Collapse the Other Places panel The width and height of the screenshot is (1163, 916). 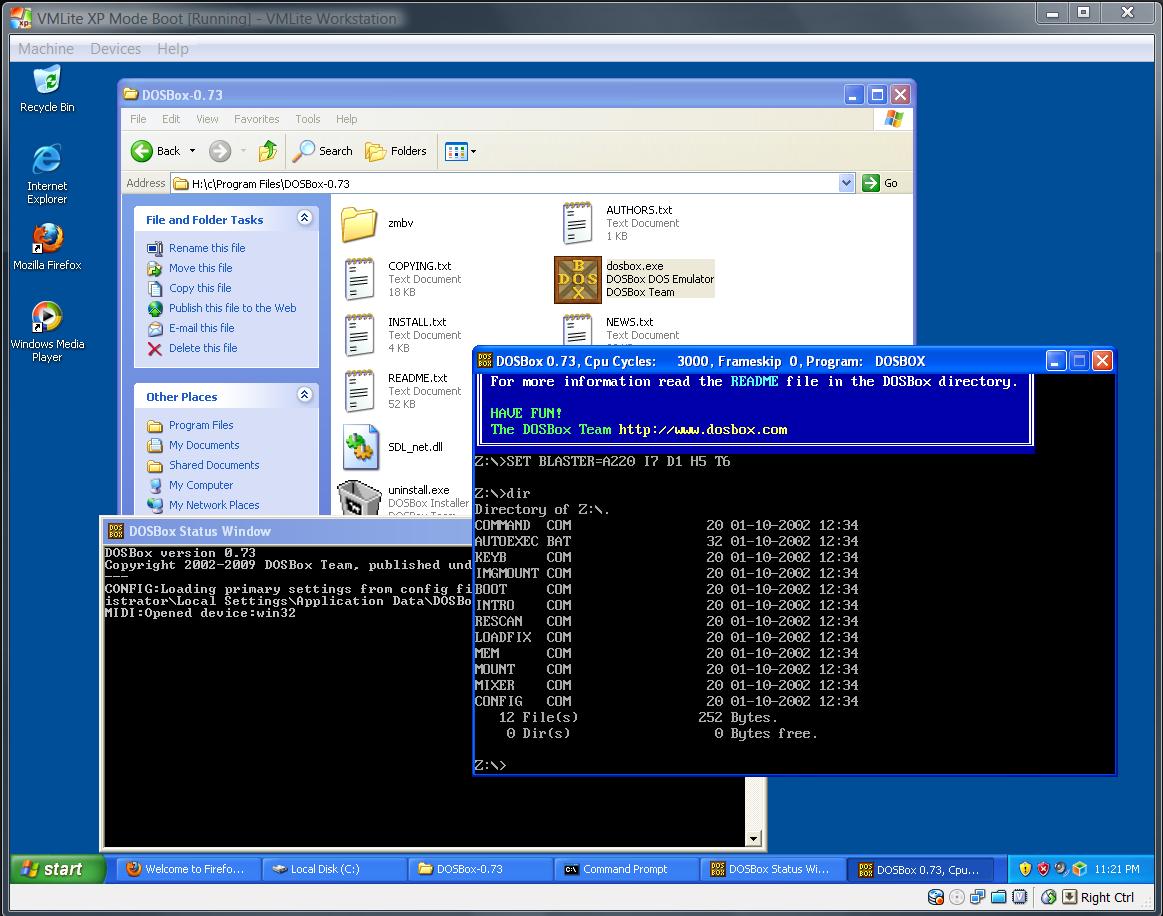[304, 396]
